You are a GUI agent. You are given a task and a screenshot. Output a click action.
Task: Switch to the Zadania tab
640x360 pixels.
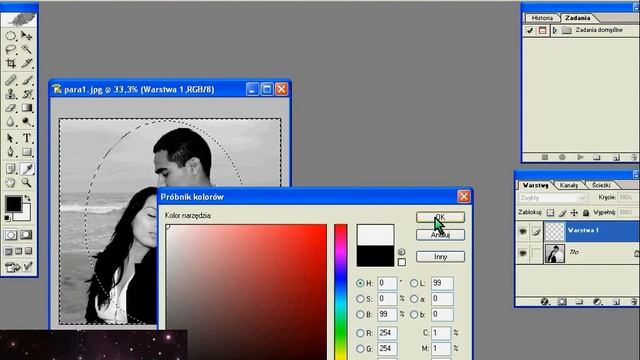coord(578,18)
